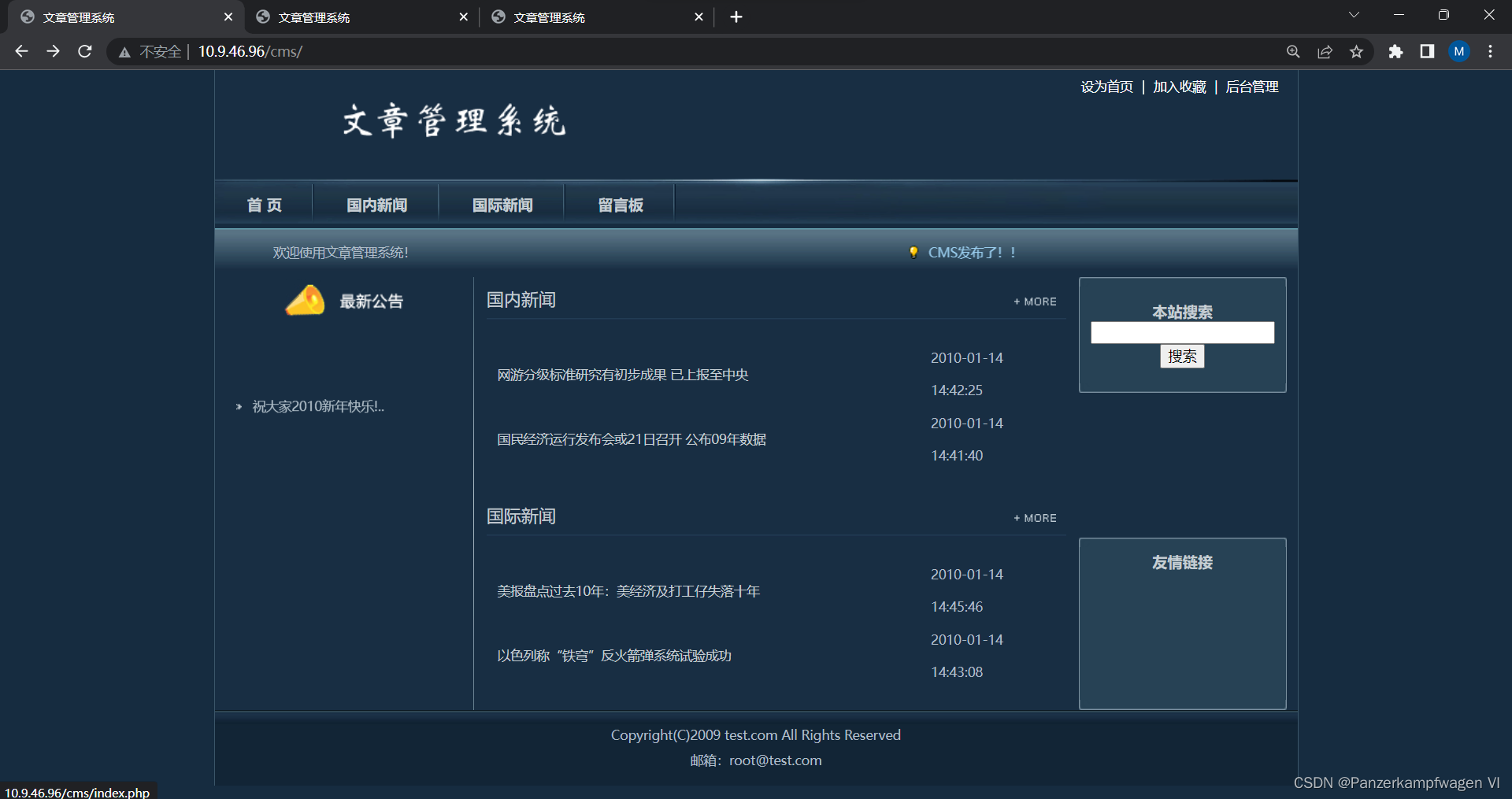Click the 后台管理 link
The image size is (1512, 799).
click(x=1251, y=87)
